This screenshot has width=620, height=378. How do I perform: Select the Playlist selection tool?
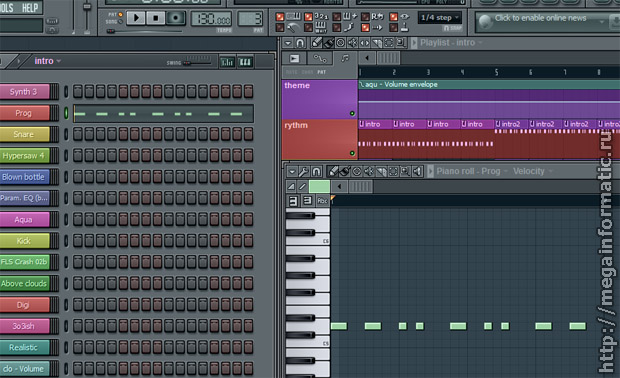click(x=389, y=42)
